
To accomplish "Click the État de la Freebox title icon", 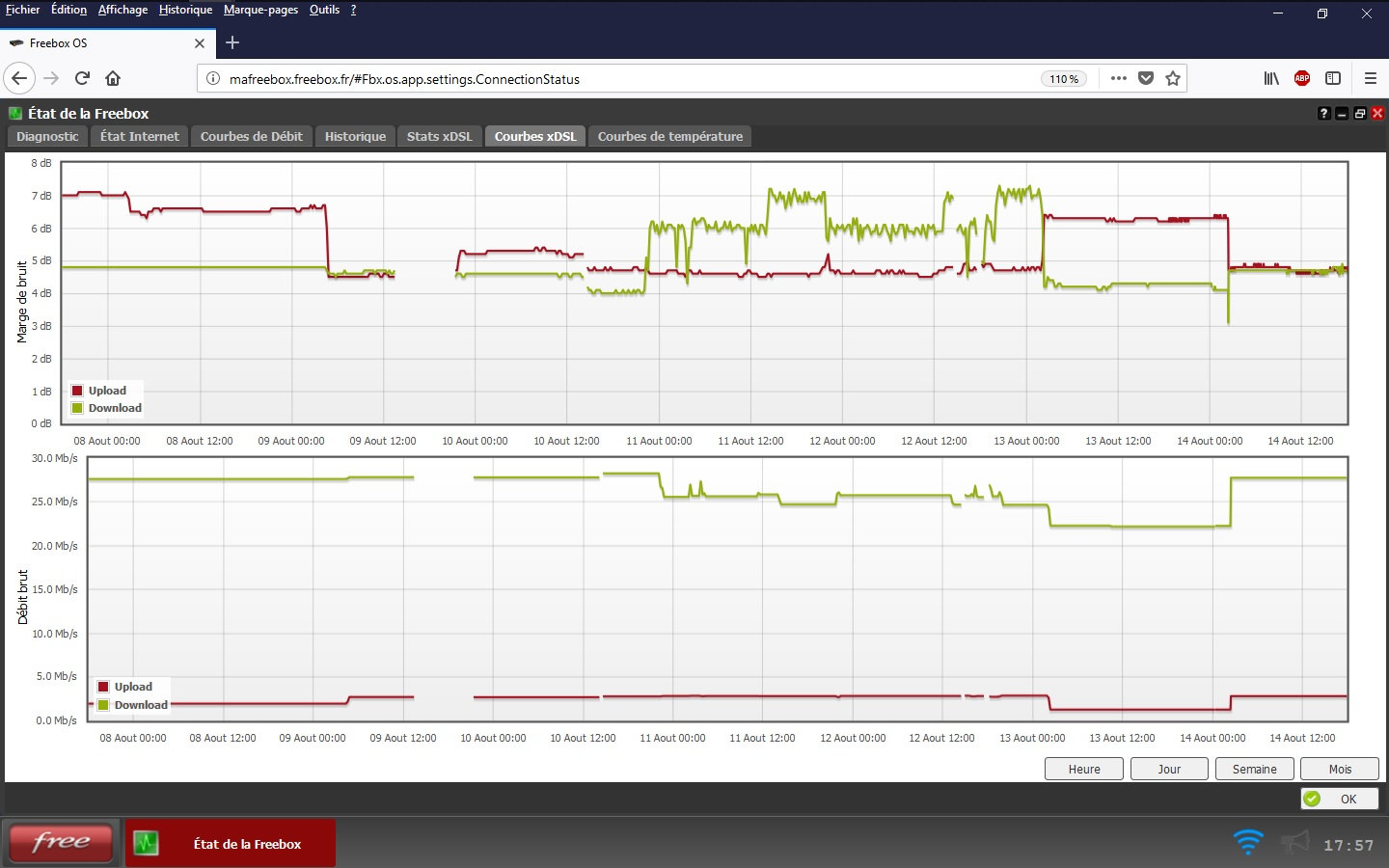I will click(15, 113).
